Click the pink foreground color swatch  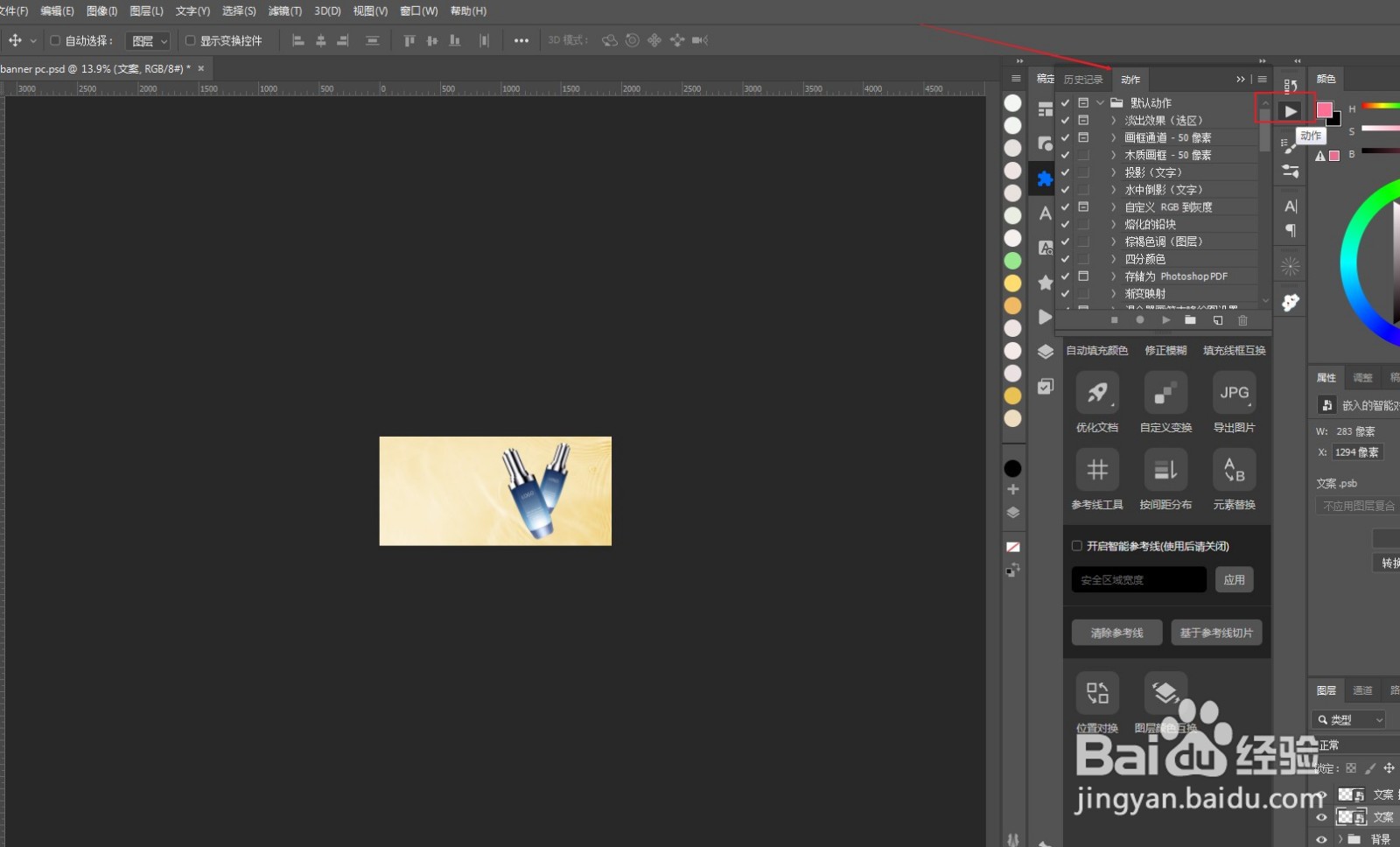pyautogui.click(x=1324, y=110)
